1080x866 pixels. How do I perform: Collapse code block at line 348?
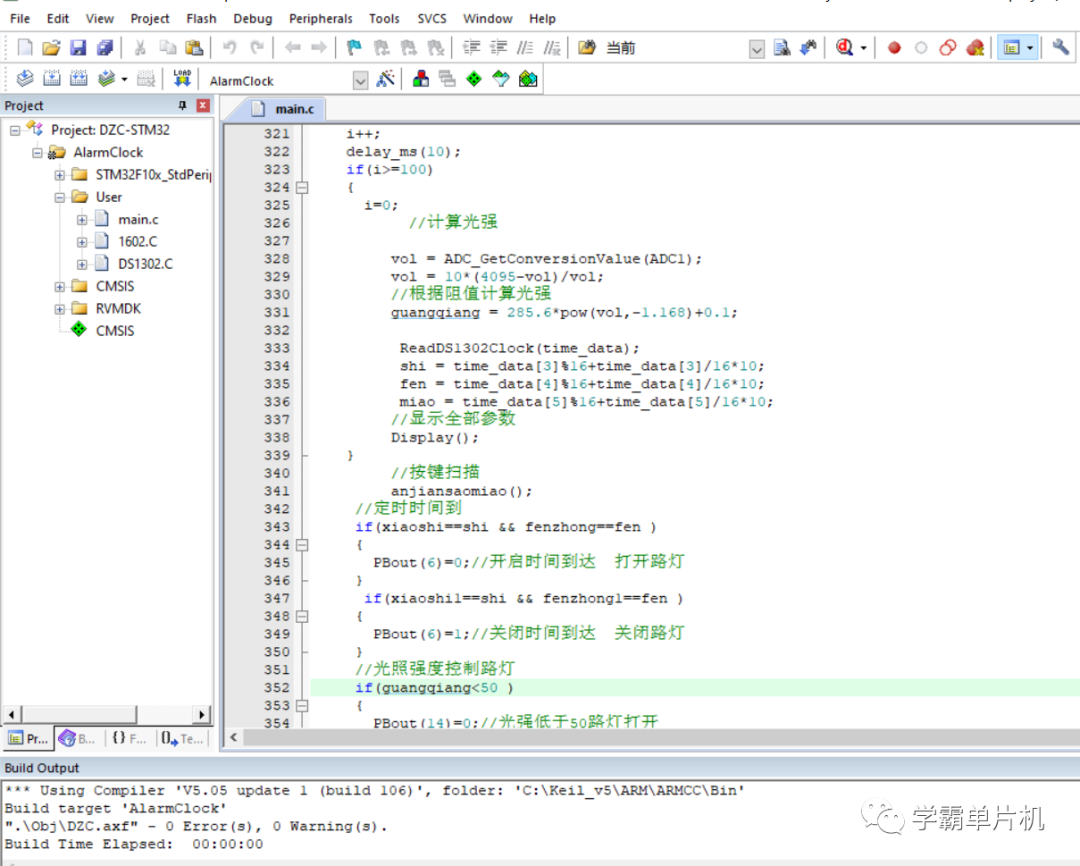[302, 617]
